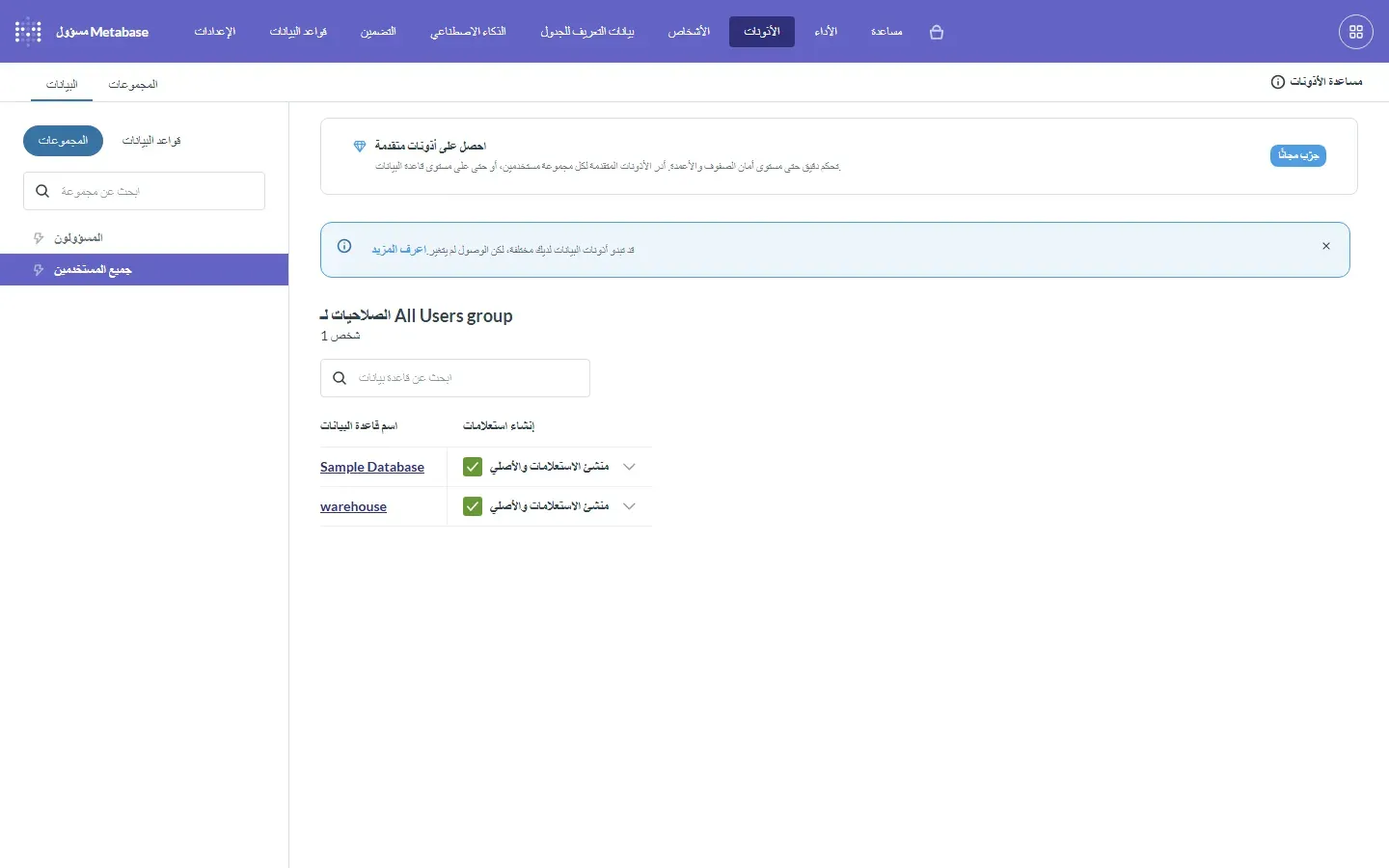Select the المجموعات pill in the sidebar
The image size is (1389, 868).
(x=63, y=141)
